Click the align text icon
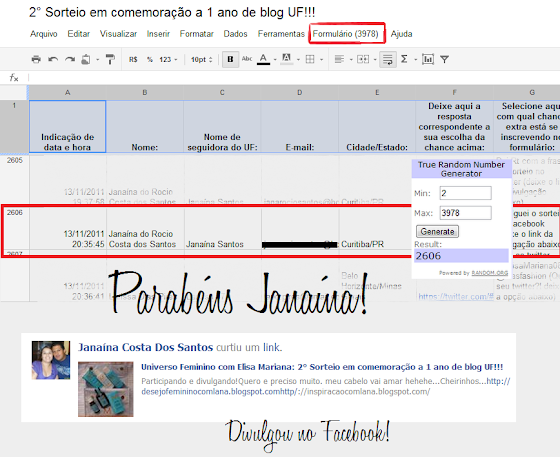 click(x=339, y=59)
